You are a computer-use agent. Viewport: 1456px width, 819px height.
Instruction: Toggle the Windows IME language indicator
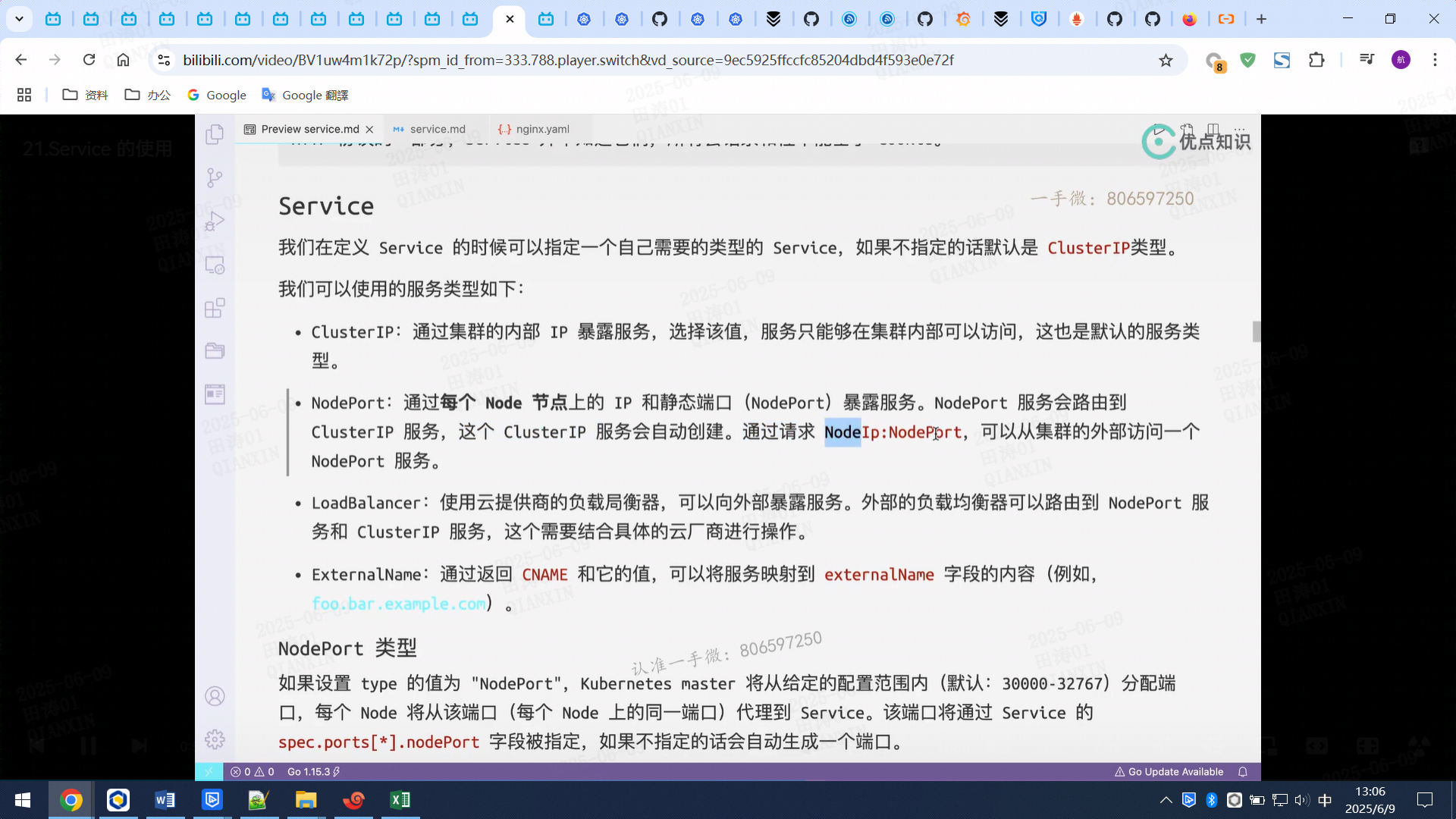[x=1325, y=800]
